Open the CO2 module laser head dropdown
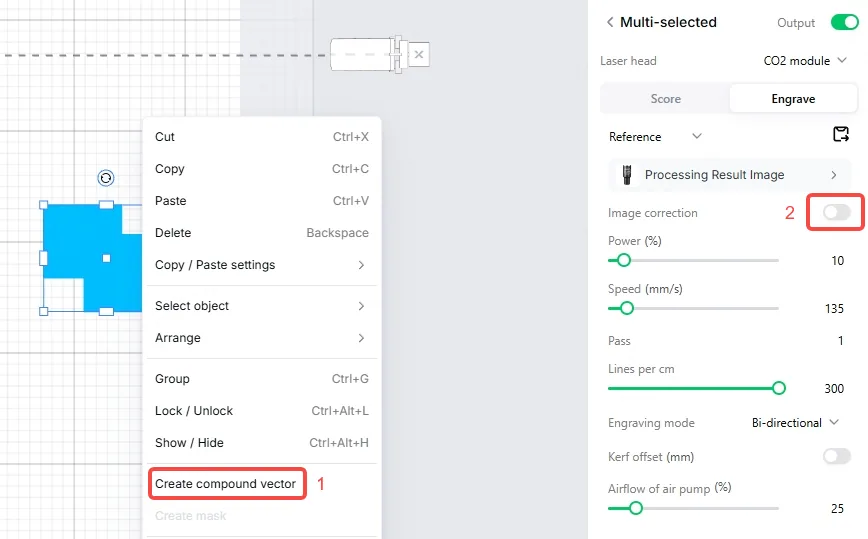 [x=805, y=61]
